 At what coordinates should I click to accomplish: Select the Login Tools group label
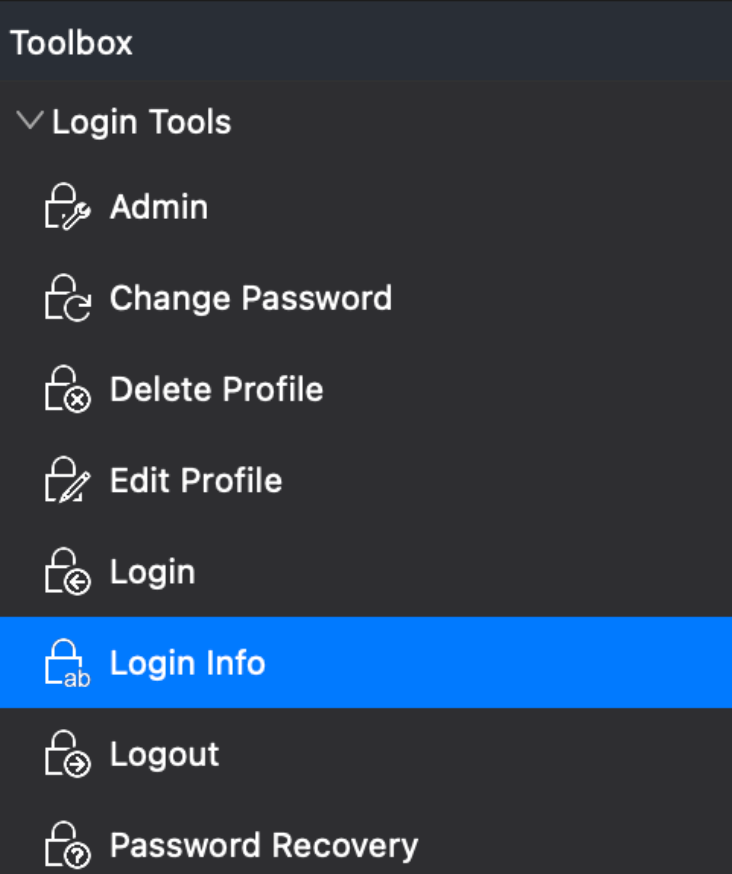click(141, 122)
